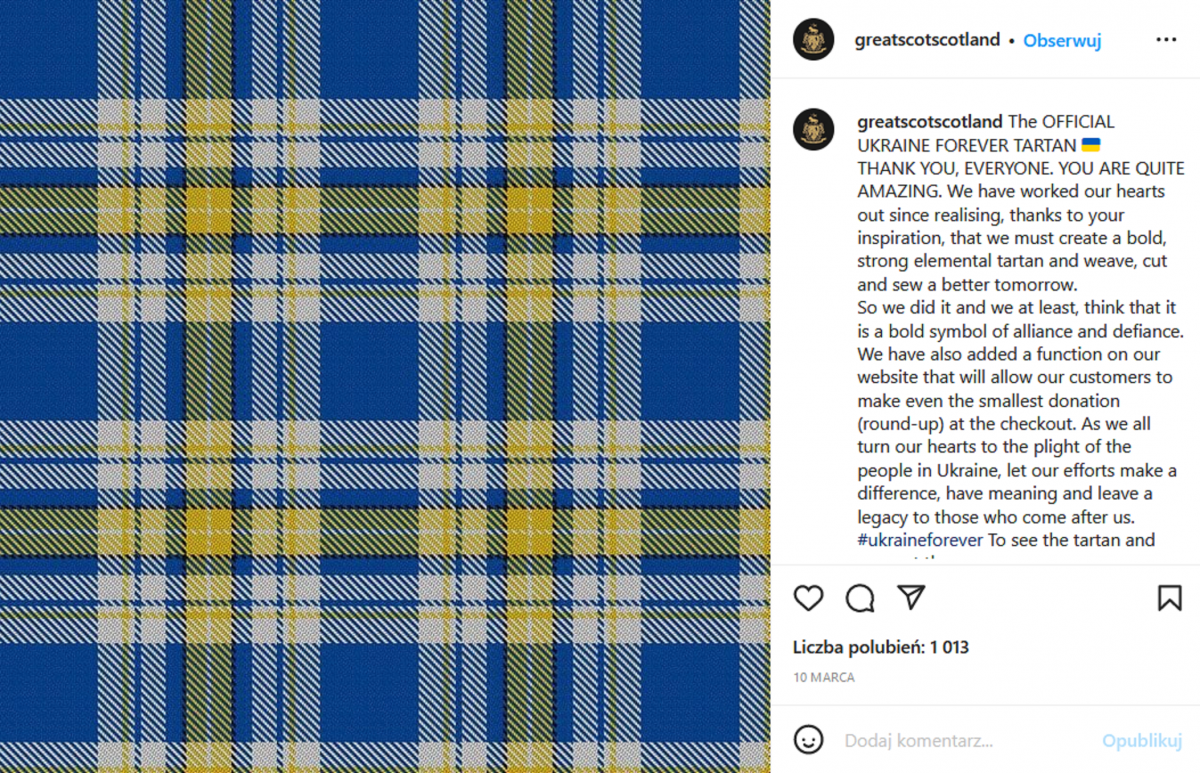Screen dimensions: 1200x773
Task: Open the 10 MARCA post date link
Action: 824,677
